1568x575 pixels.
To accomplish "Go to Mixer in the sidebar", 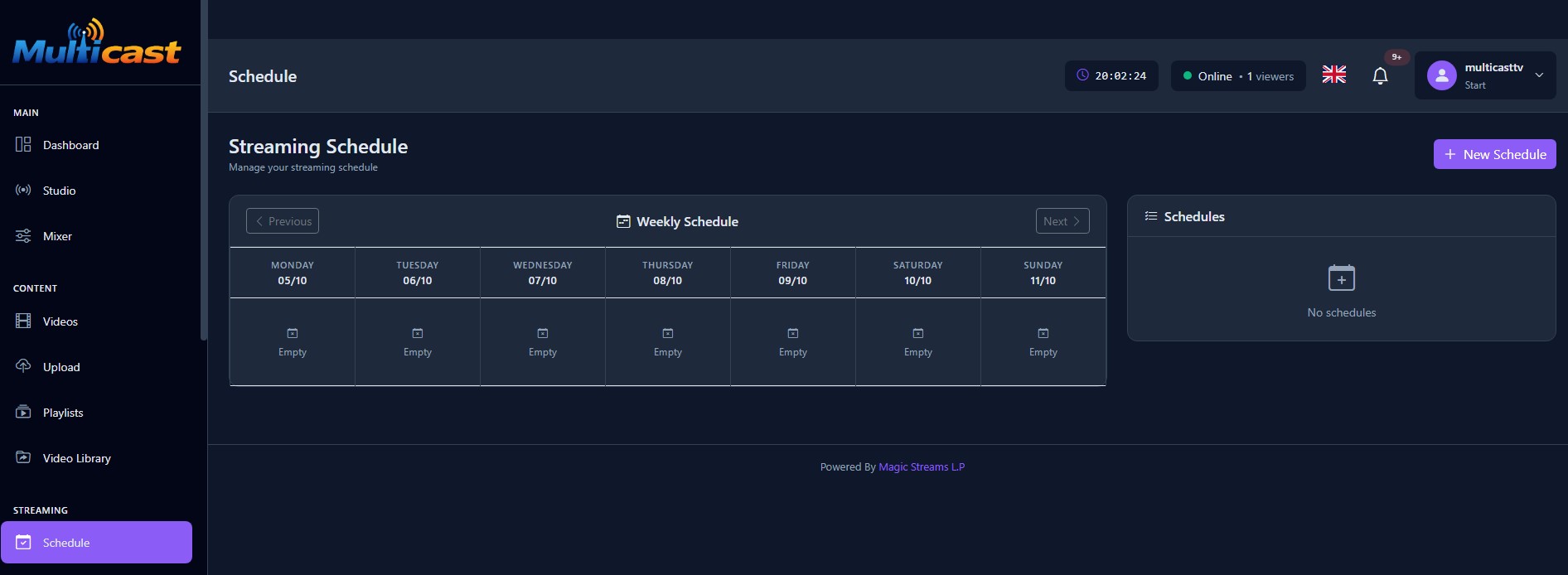I will (97, 236).
